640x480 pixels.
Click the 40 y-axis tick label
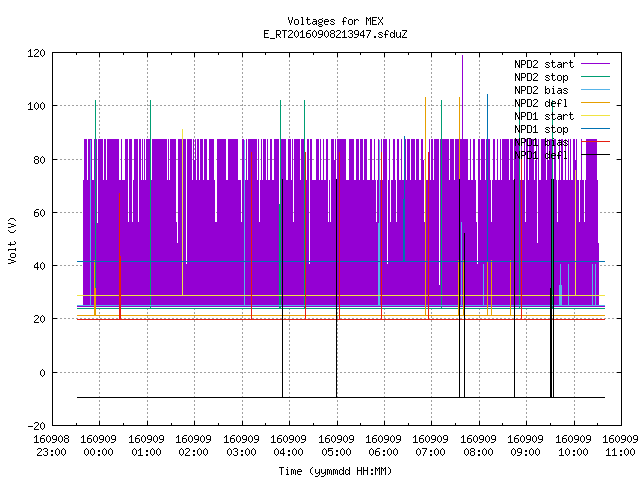point(39,266)
